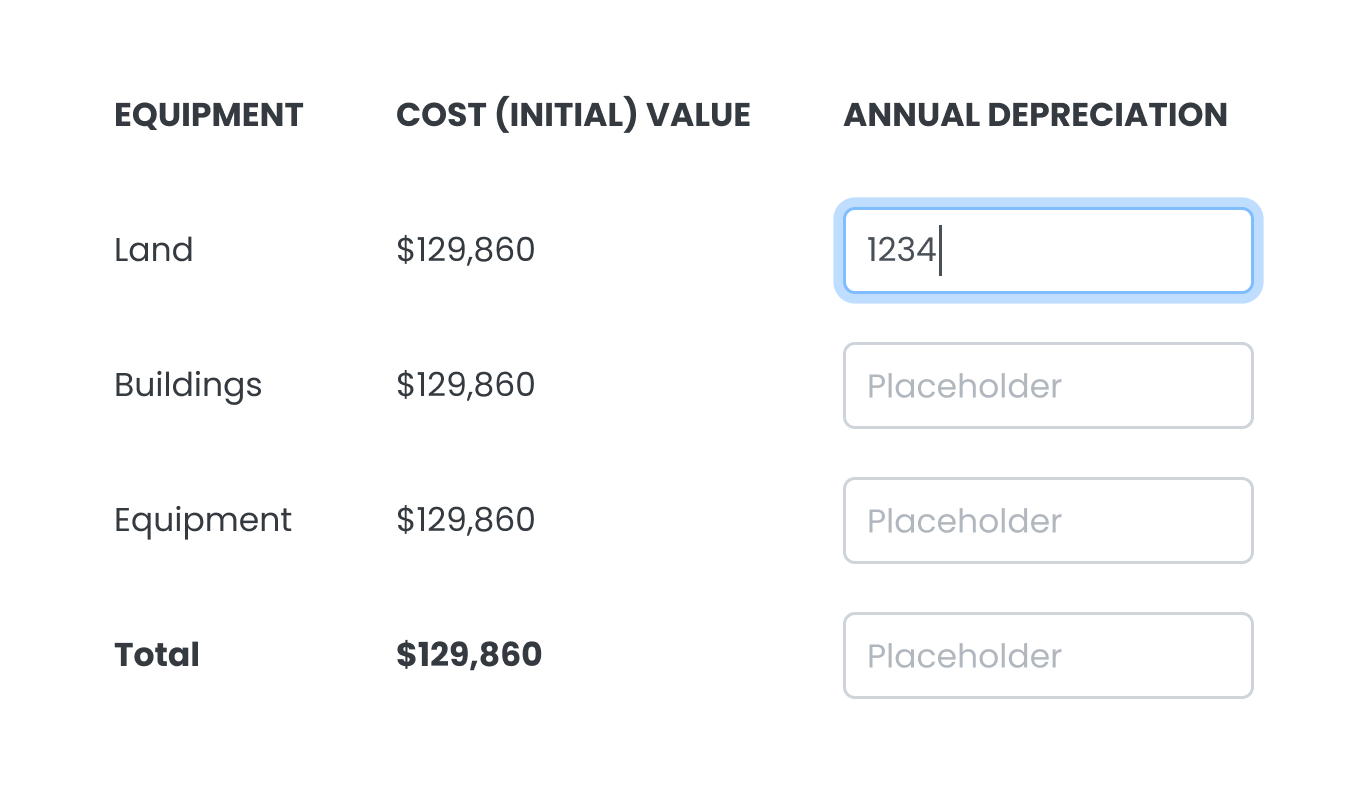Image resolution: width=1356 pixels, height=804 pixels.
Task: Click the EQUIPMENT column header
Action: tap(209, 115)
